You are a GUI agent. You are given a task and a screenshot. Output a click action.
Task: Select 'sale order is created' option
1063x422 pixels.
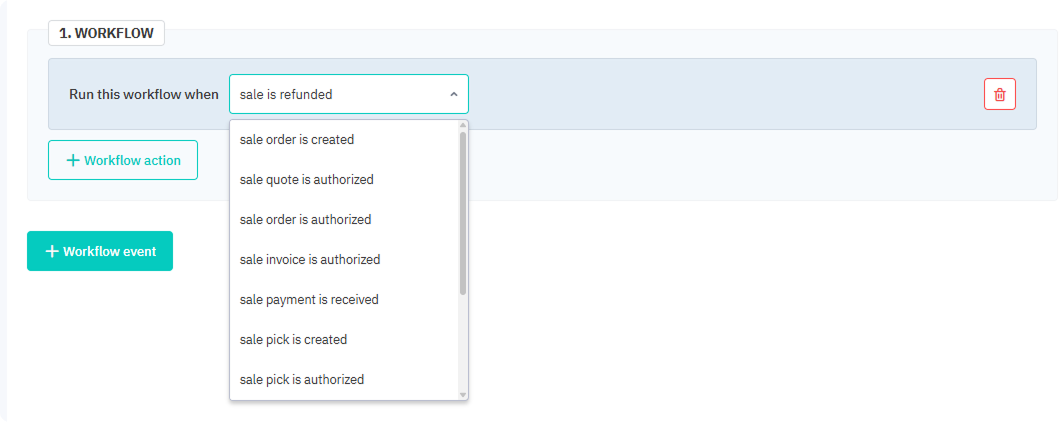(297, 140)
